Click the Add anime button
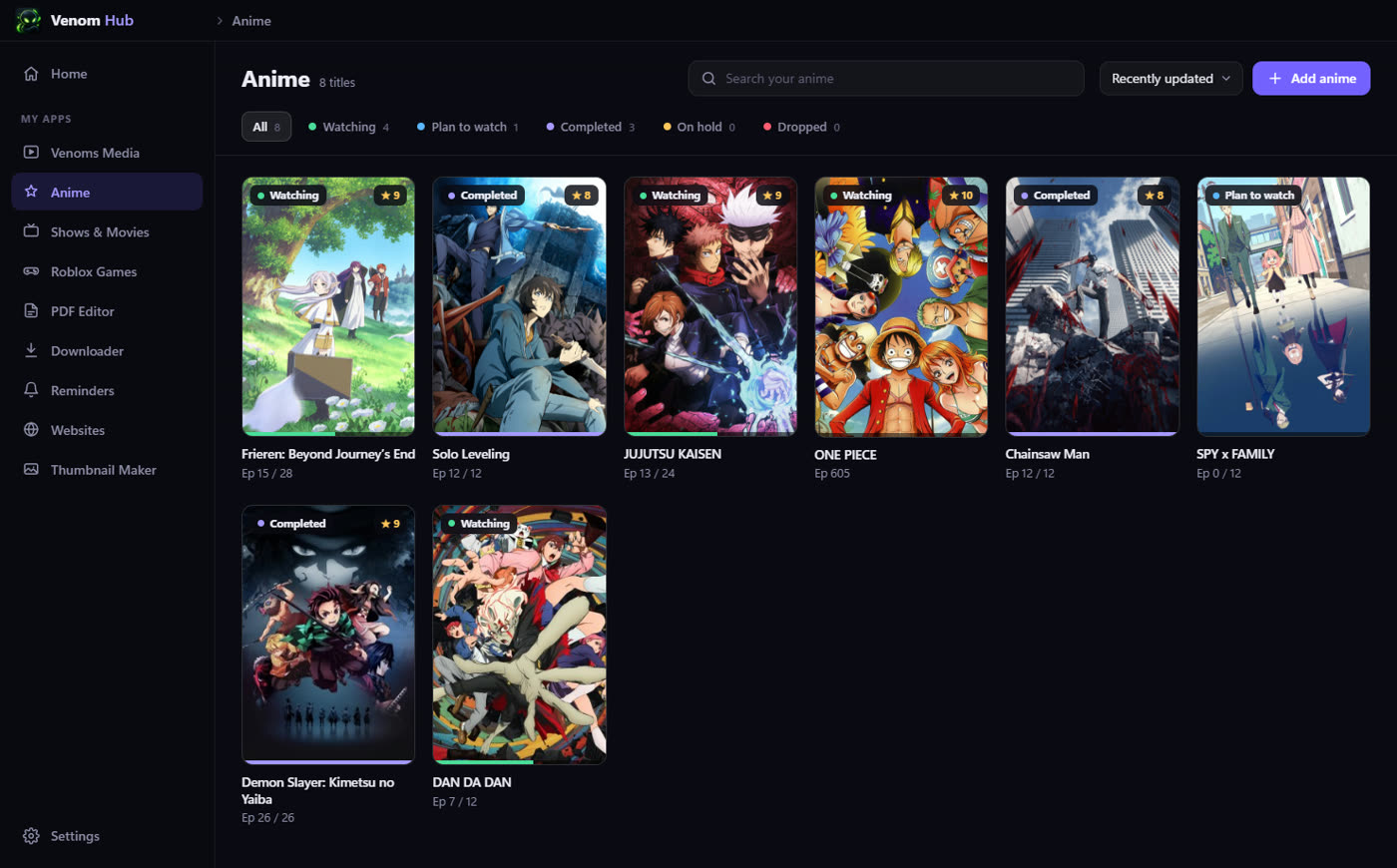Image resolution: width=1397 pixels, height=868 pixels. tap(1311, 79)
